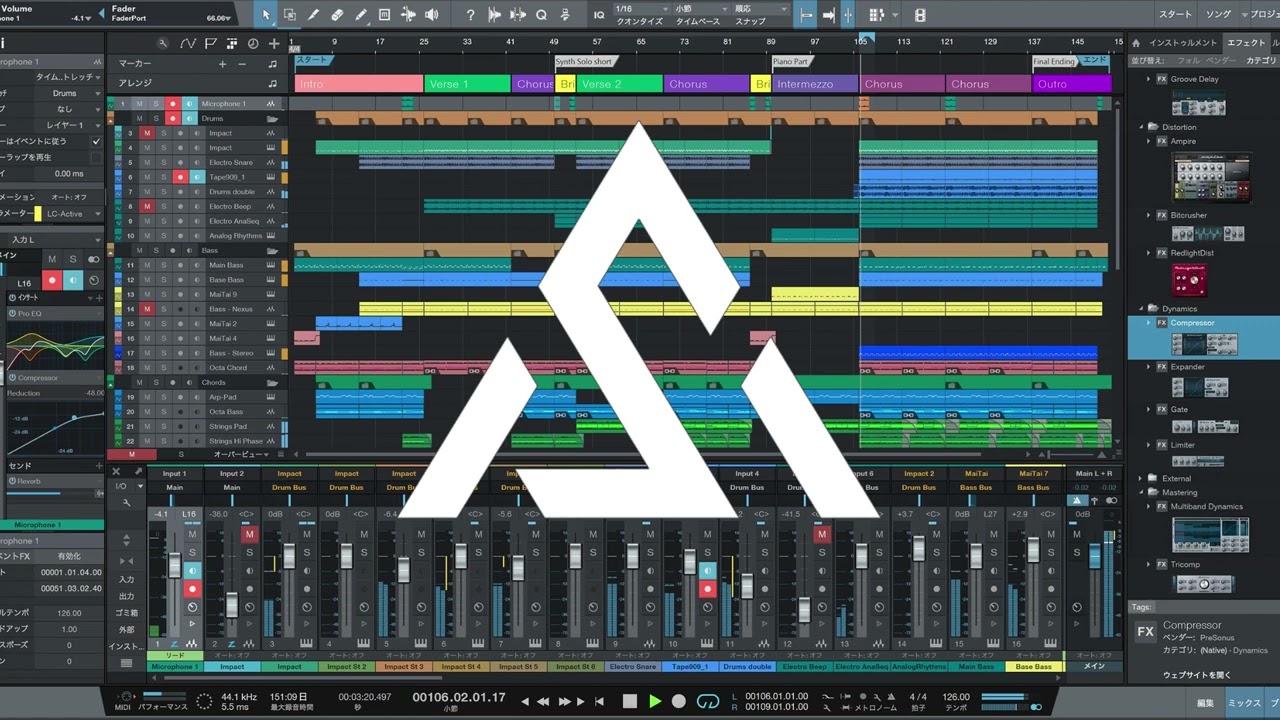Click the tempo value 126.00
Screen dimensions: 1280x720
point(956,697)
